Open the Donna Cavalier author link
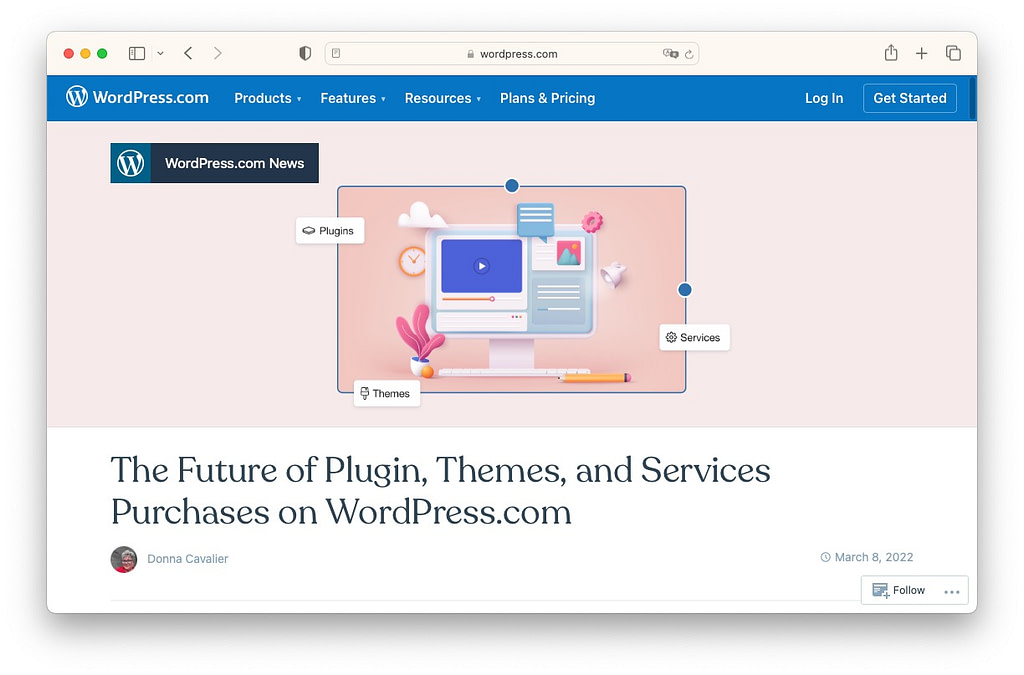 [187, 559]
